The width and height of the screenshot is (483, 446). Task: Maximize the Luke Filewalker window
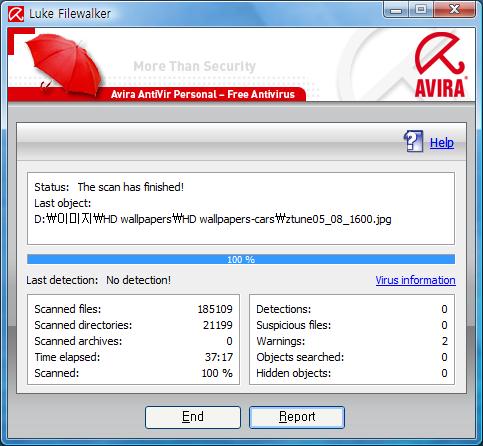click(x=421, y=10)
